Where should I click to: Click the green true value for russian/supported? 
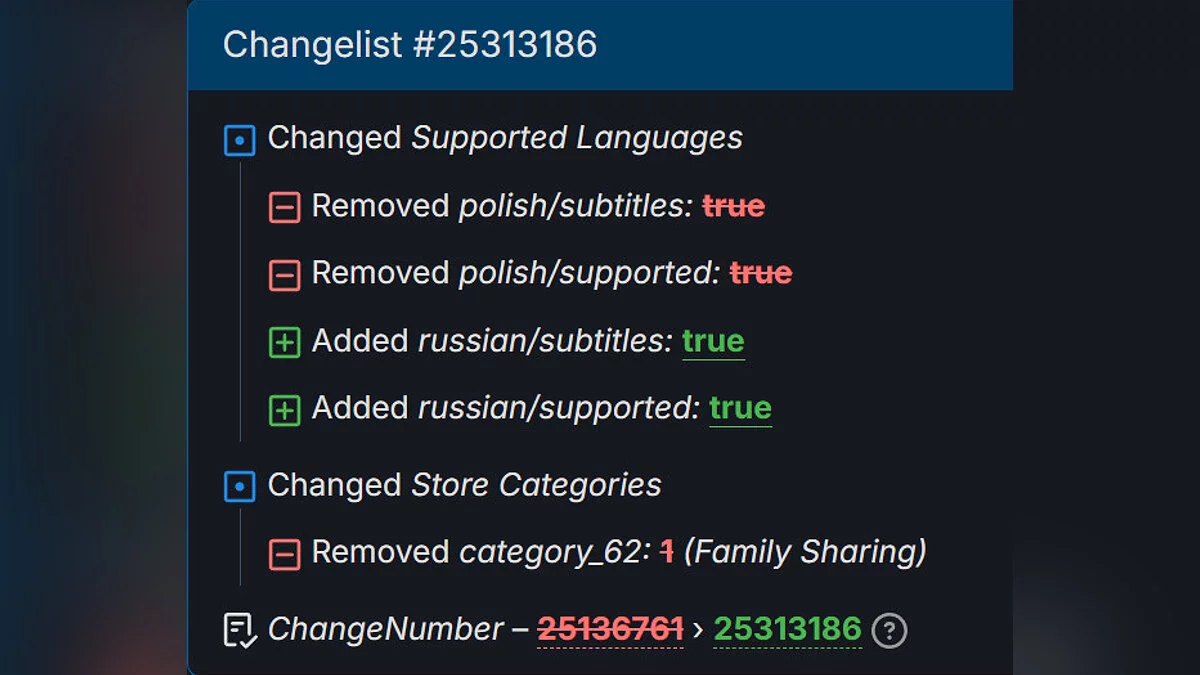[740, 408]
